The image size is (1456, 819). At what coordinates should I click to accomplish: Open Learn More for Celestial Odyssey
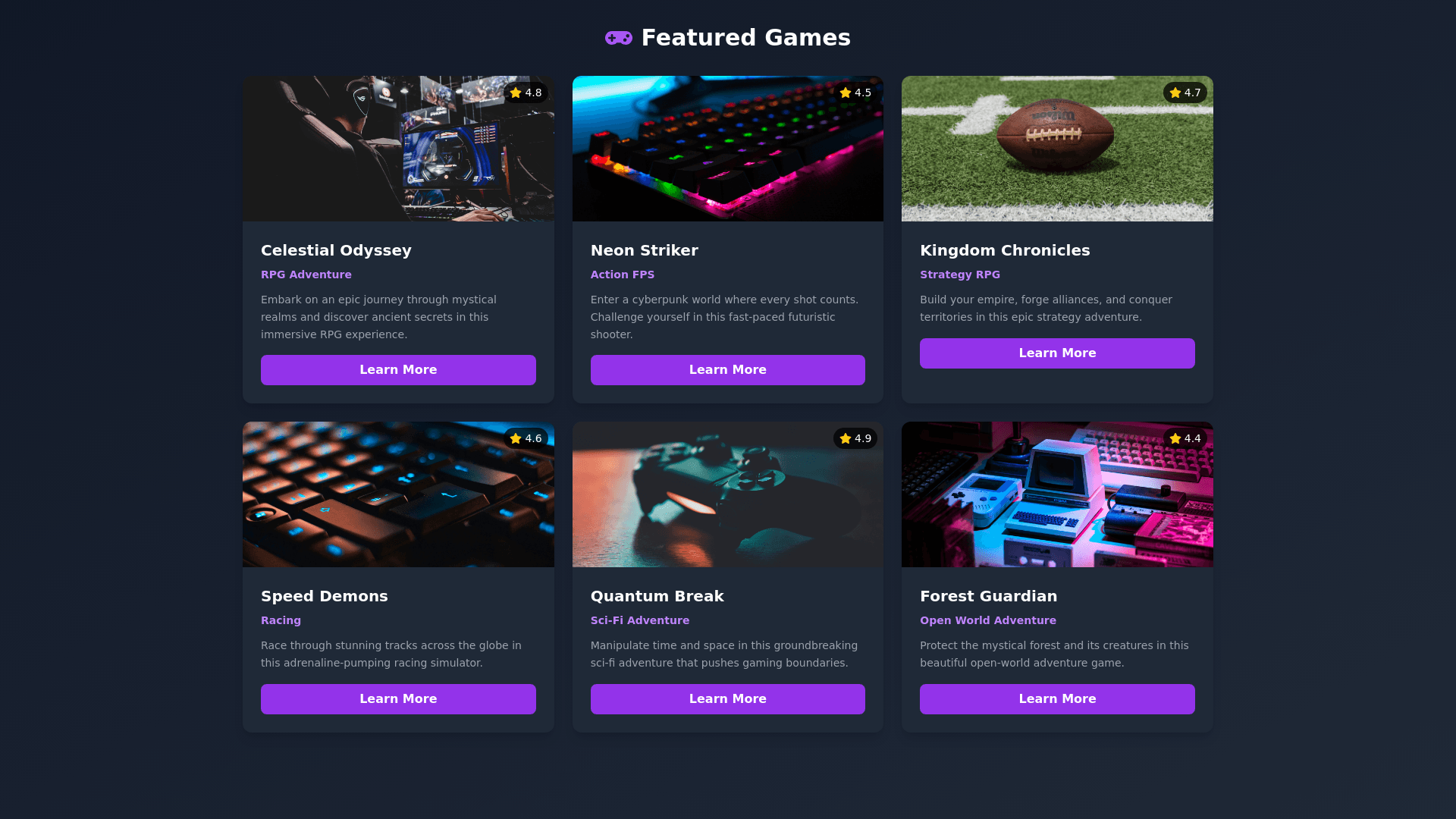[398, 370]
